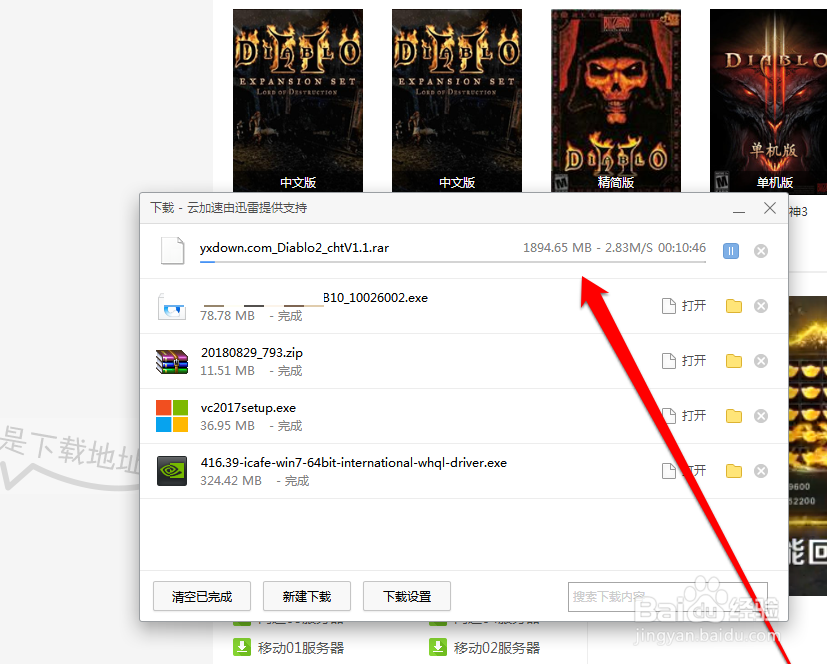Click the B10_10026002.exe application icon
This screenshot has height=664, width=827.
[x=172, y=307]
